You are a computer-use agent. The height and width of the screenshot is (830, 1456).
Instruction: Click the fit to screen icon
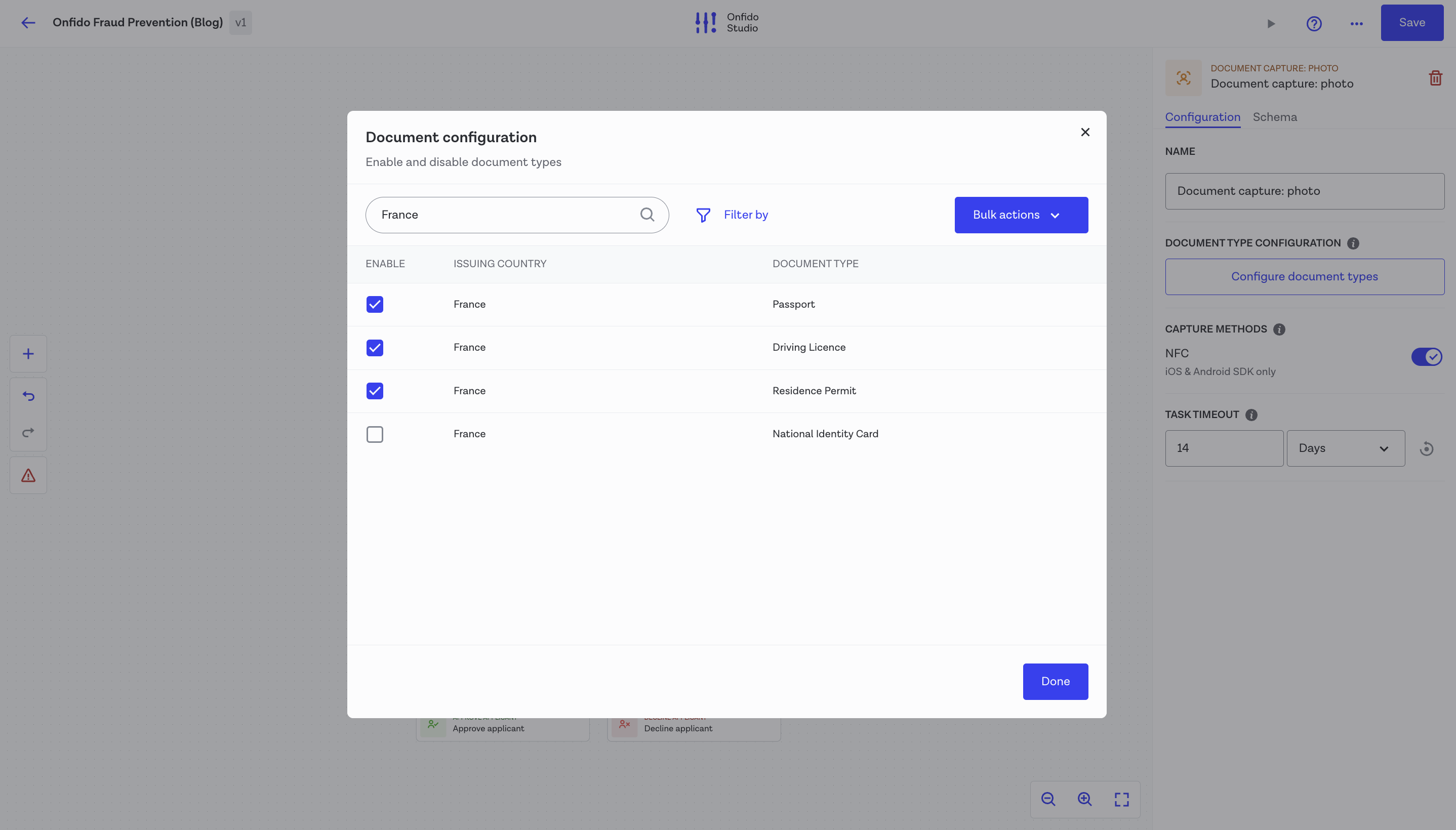1121,799
